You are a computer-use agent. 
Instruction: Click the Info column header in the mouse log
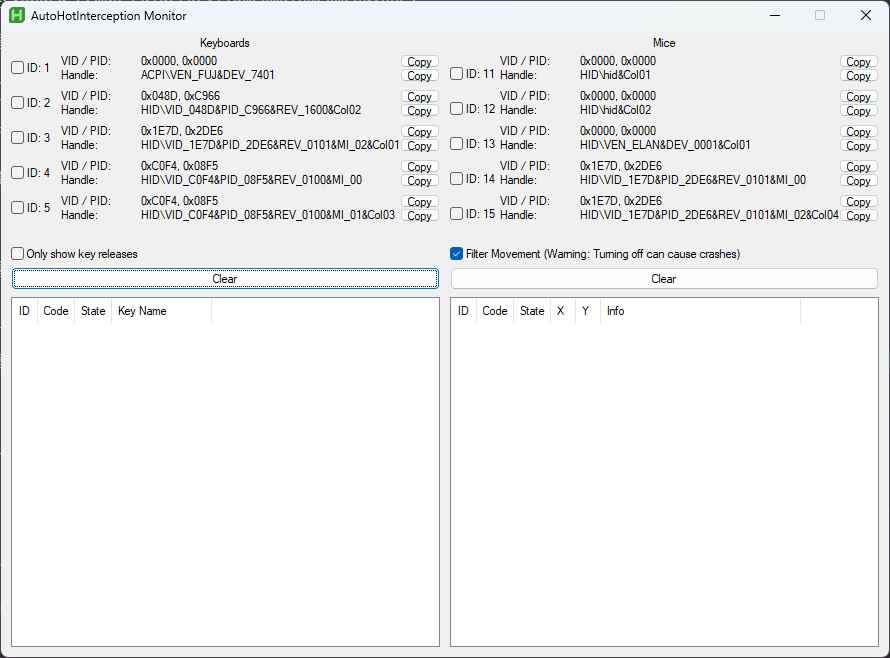pyautogui.click(x=615, y=311)
